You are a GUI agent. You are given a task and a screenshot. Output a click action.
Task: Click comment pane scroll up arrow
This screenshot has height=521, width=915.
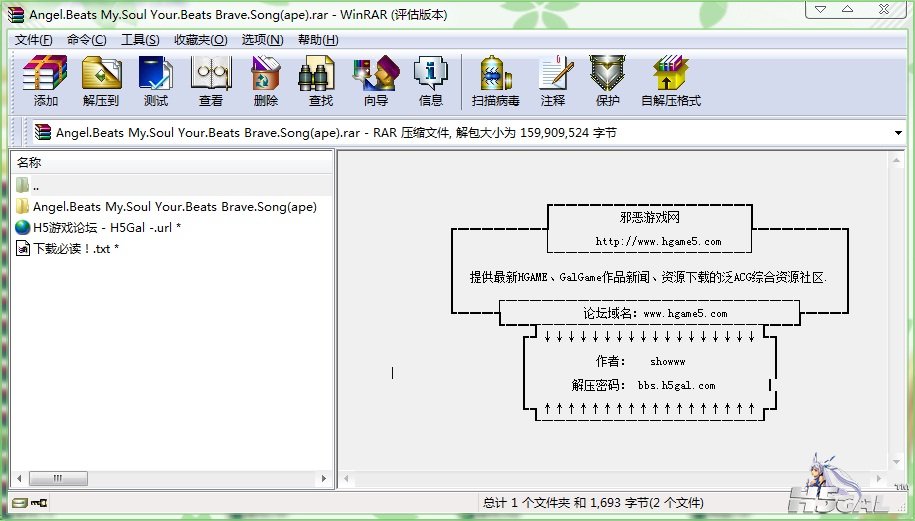coord(896,159)
